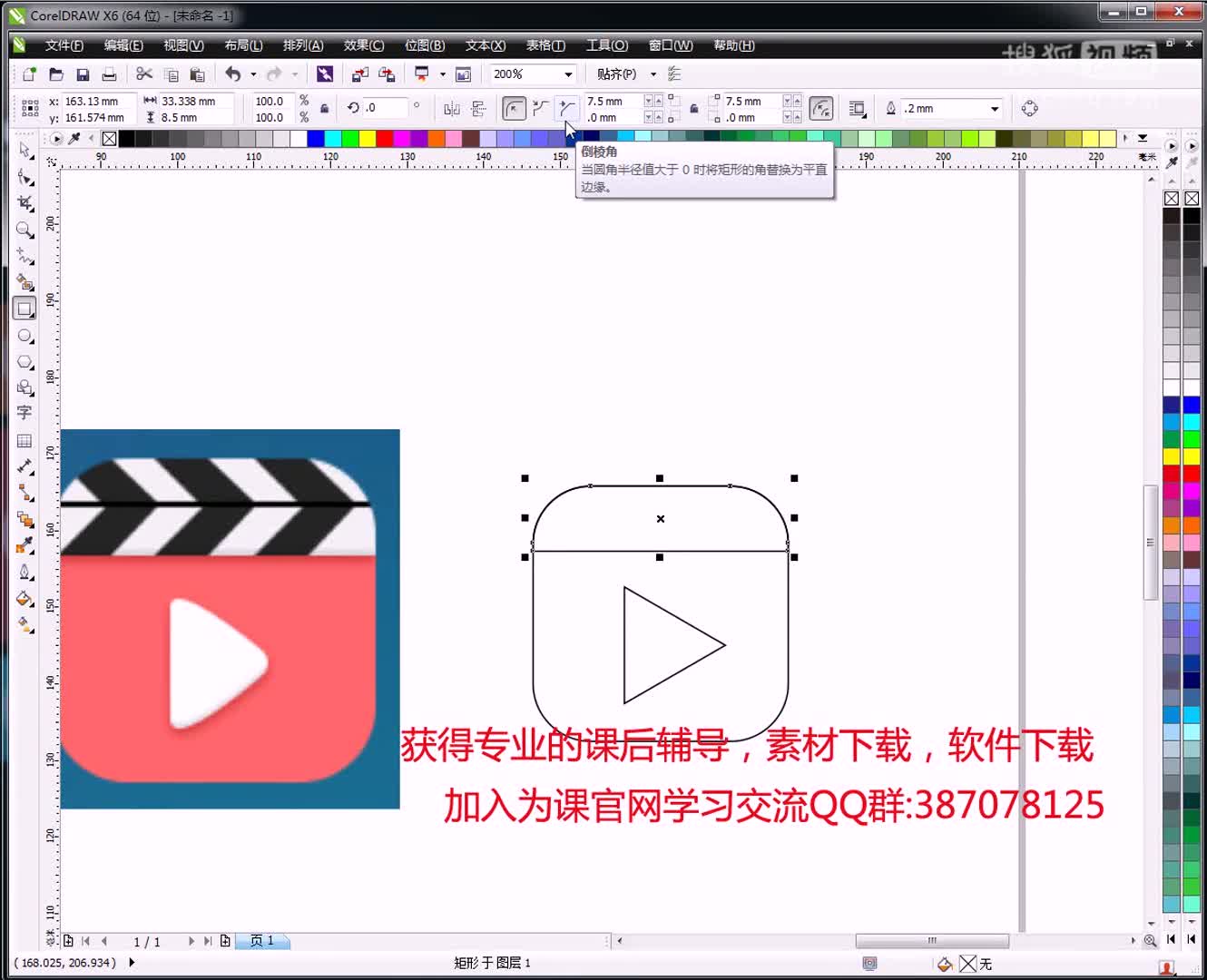1207x980 pixels.
Task: Click the Paste icon in toolbar
Action: 197,74
